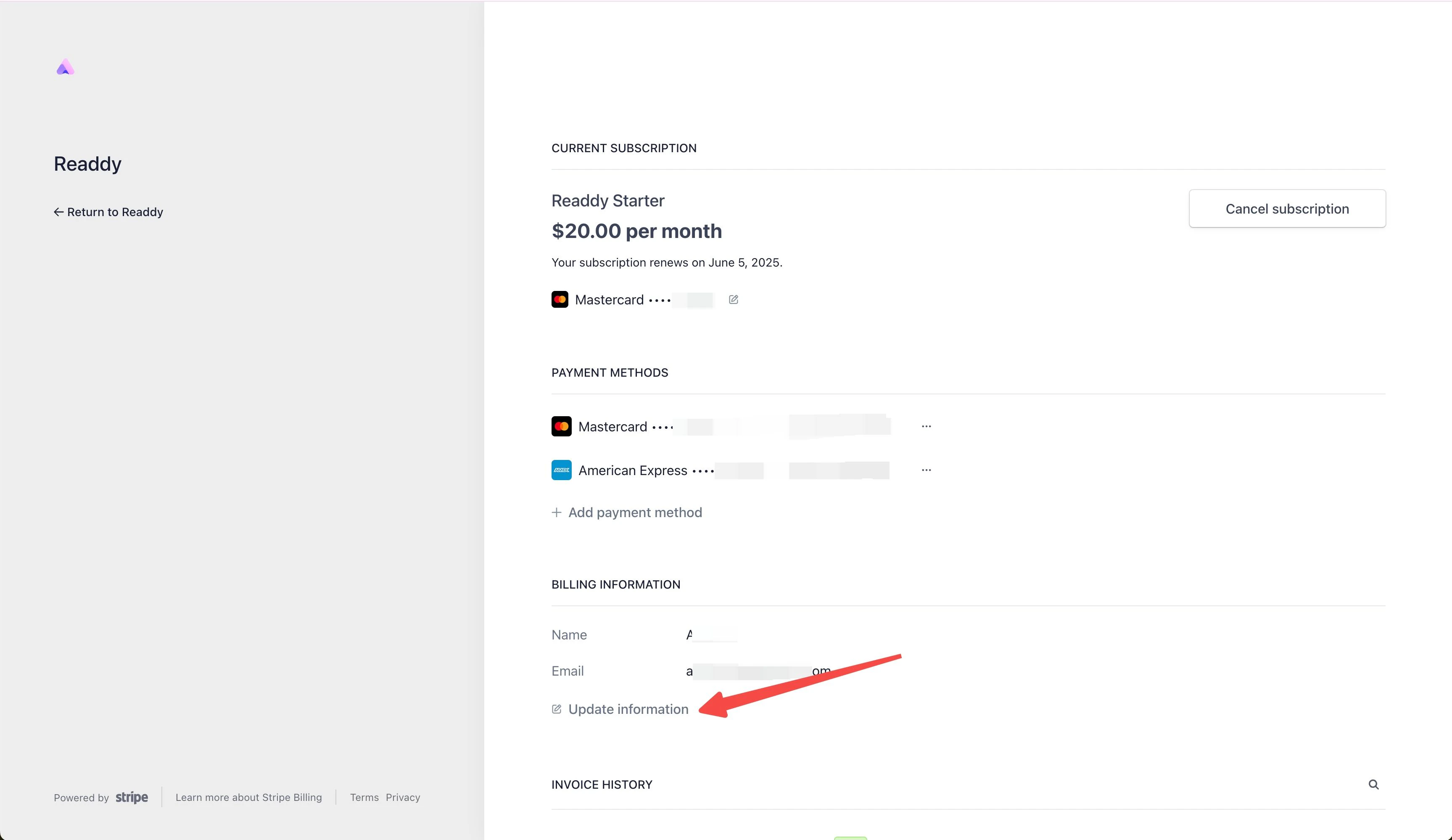The width and height of the screenshot is (1452, 840).
Task: Click the Powered by Stripe logo
Action: coord(132,798)
